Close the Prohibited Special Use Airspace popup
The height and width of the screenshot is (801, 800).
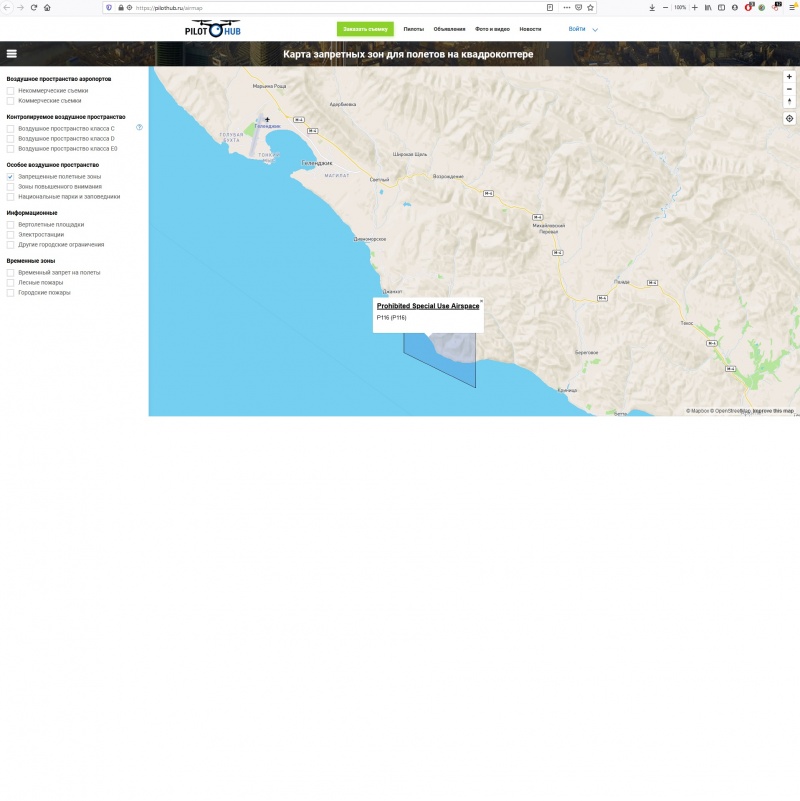(481, 301)
